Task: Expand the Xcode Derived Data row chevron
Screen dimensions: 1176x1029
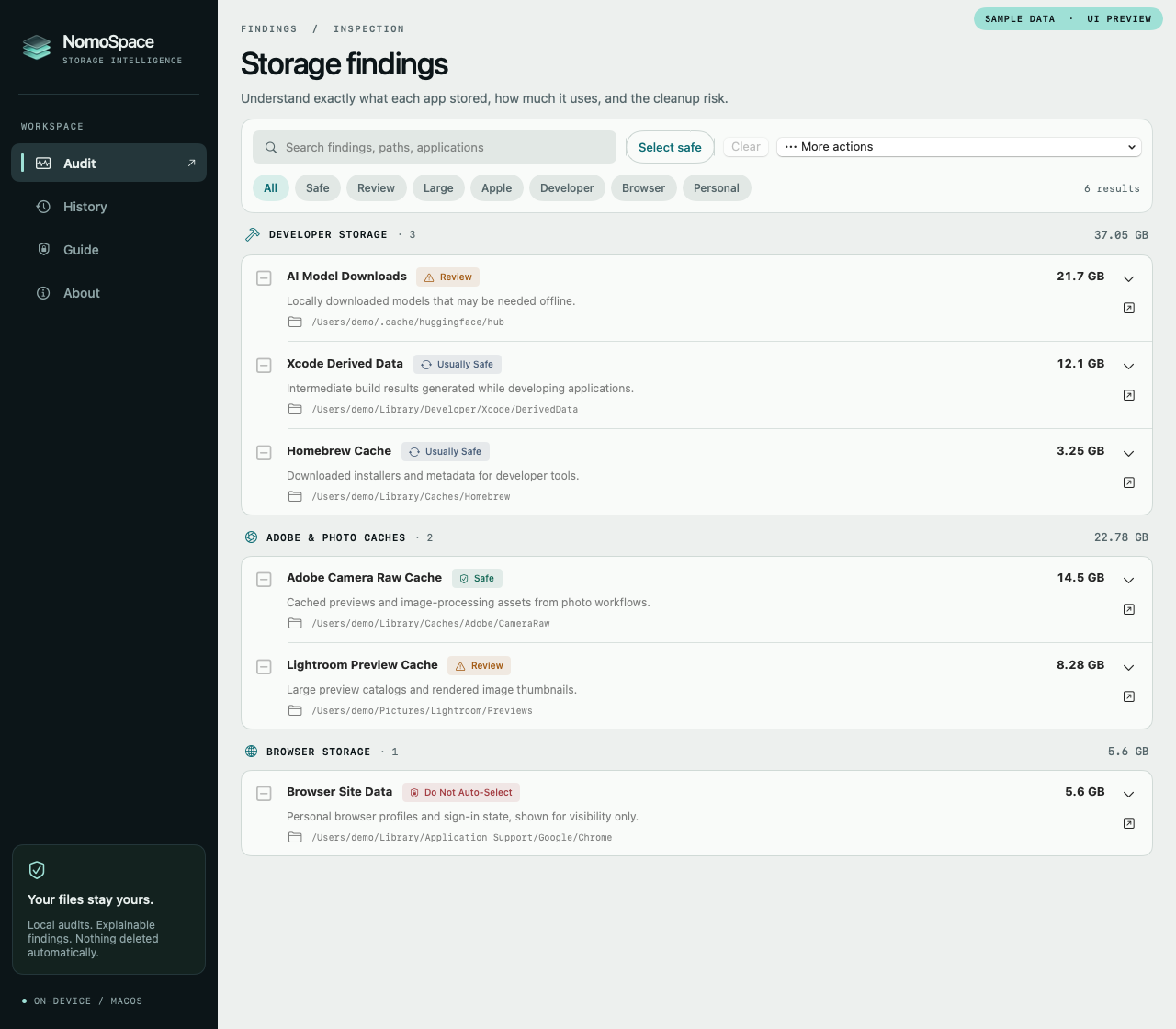Action: (x=1129, y=366)
